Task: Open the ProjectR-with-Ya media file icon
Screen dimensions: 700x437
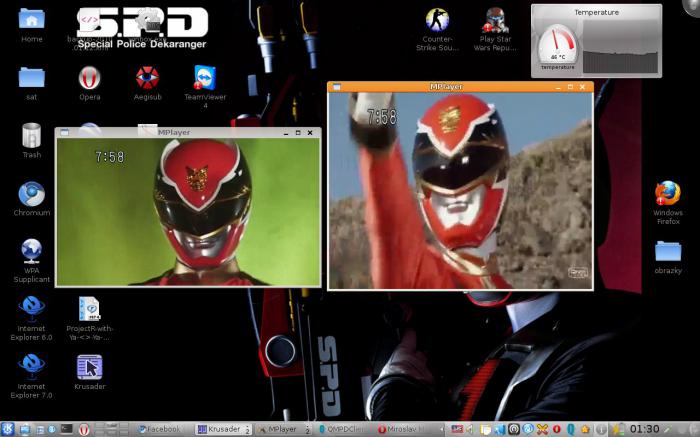Action: pos(89,318)
